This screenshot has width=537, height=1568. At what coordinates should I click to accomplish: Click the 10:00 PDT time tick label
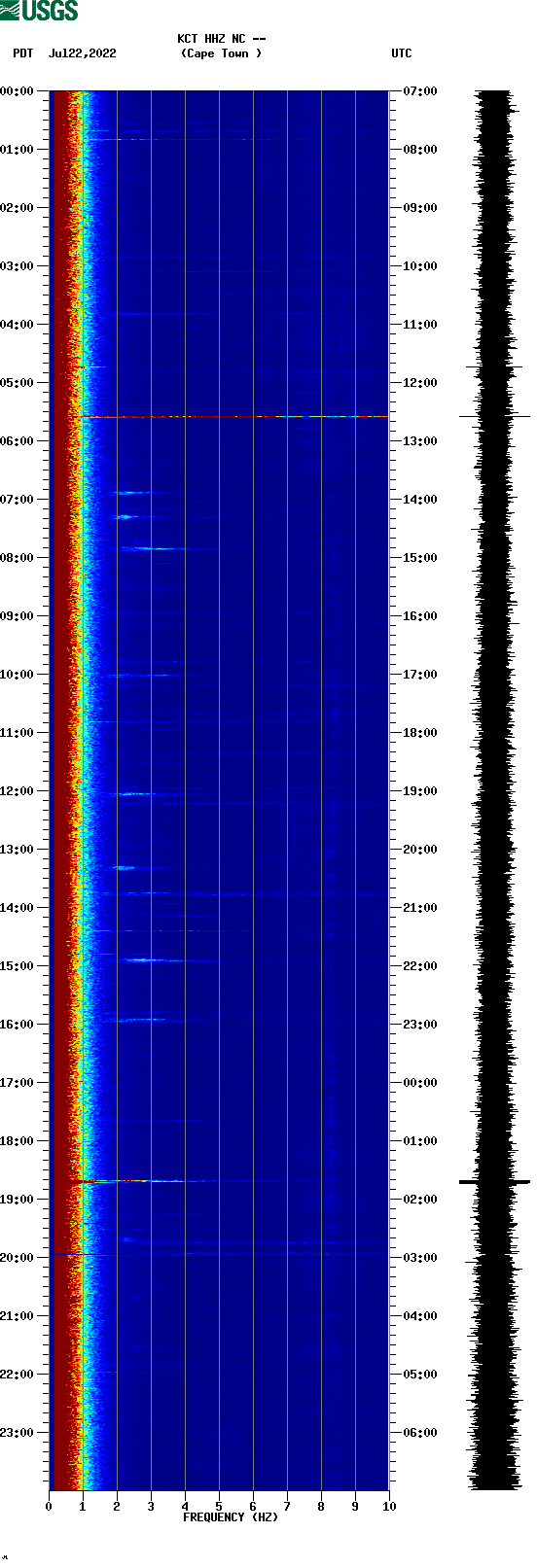(18, 675)
